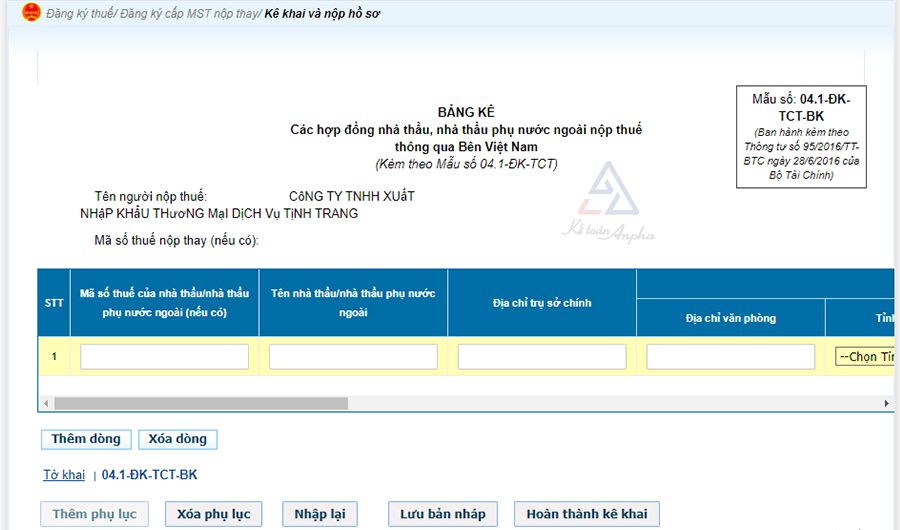Click the scrollbar left arrow
The height and width of the screenshot is (530, 900).
[45, 403]
